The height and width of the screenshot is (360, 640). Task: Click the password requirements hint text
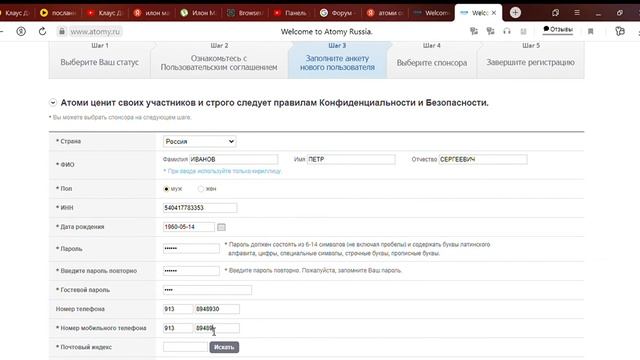click(358, 249)
